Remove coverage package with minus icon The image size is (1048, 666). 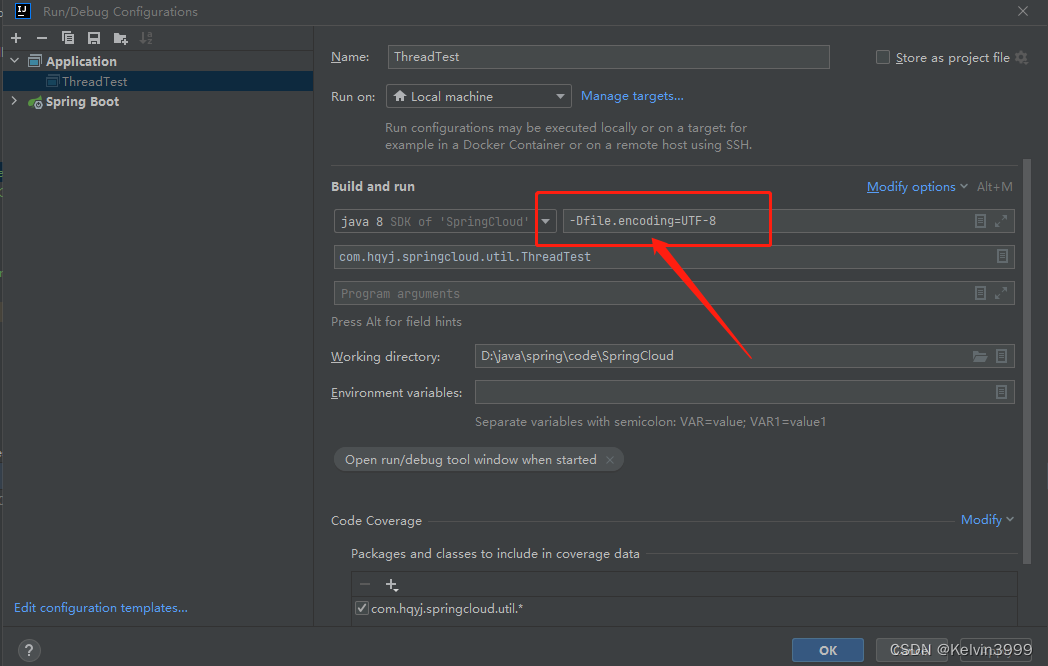[365, 584]
